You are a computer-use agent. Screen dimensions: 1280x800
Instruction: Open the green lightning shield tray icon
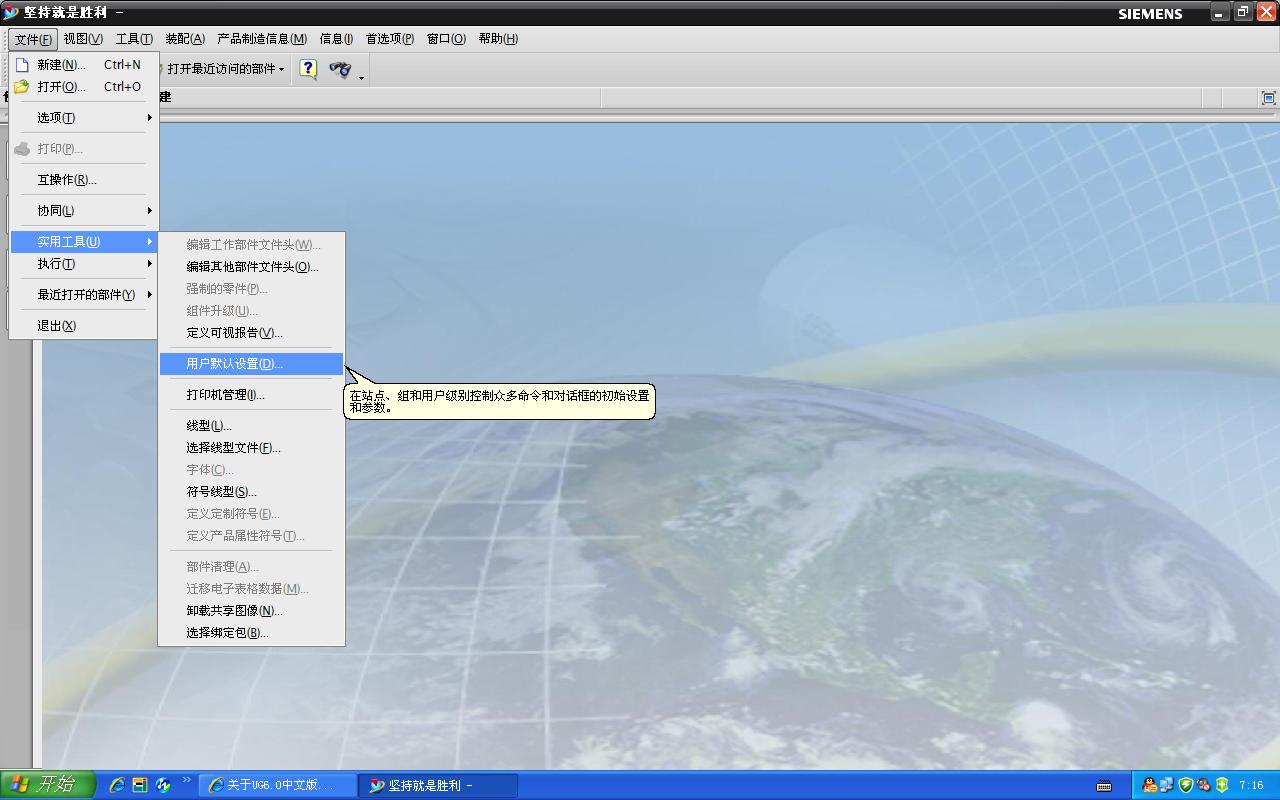(x=1186, y=785)
